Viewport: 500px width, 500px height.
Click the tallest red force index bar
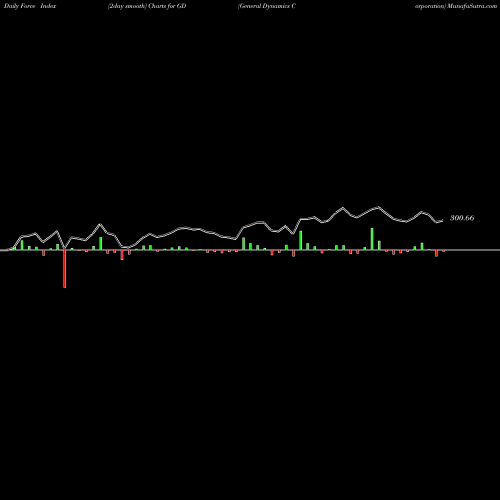(65, 269)
